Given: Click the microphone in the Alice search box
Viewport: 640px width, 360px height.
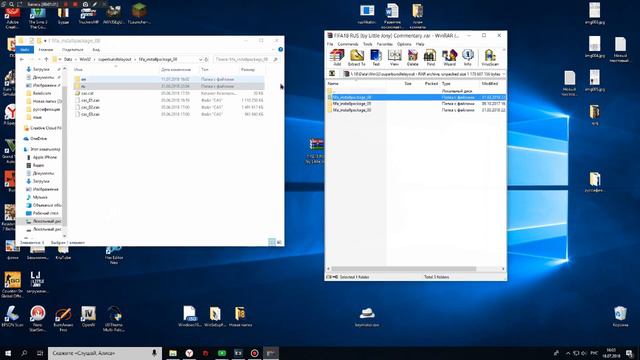Looking at the screenshot, I should click(x=154, y=353).
